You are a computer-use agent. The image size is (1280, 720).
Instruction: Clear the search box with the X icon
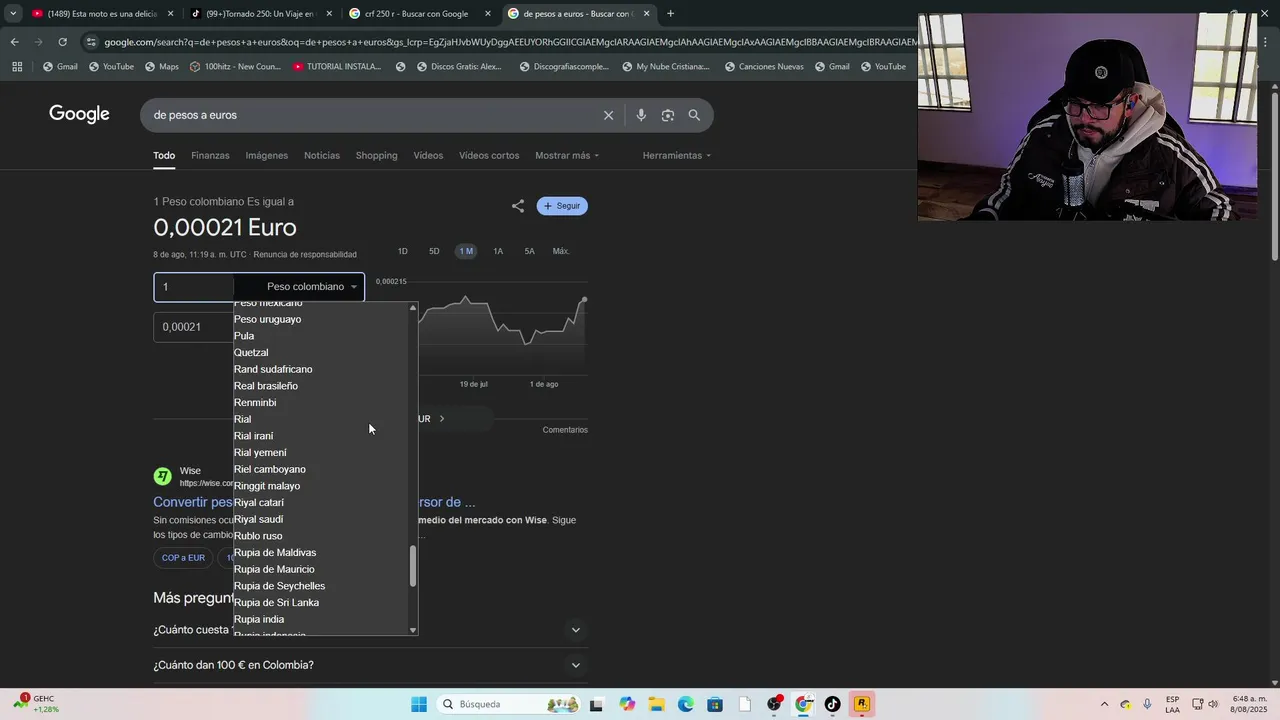[608, 115]
